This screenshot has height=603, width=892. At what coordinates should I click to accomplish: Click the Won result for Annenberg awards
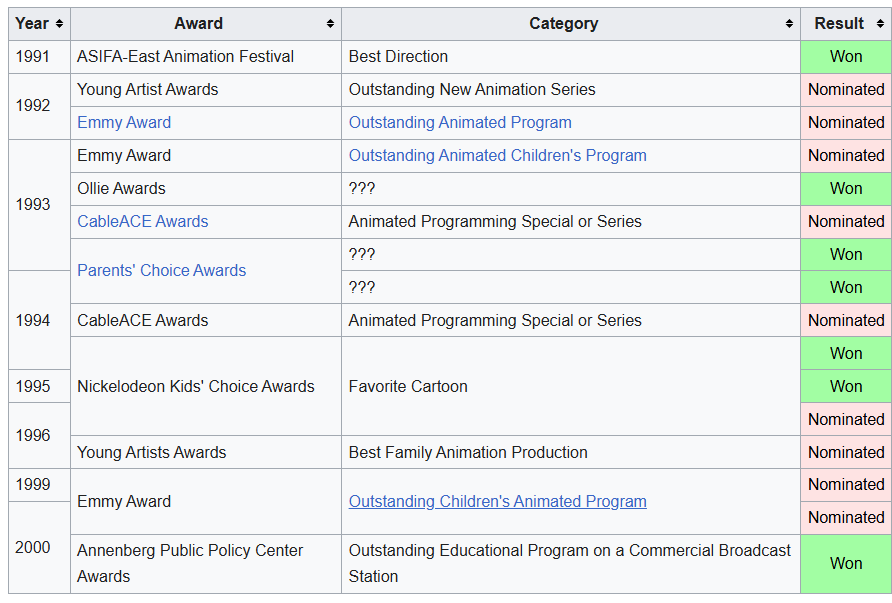pyautogui.click(x=846, y=564)
